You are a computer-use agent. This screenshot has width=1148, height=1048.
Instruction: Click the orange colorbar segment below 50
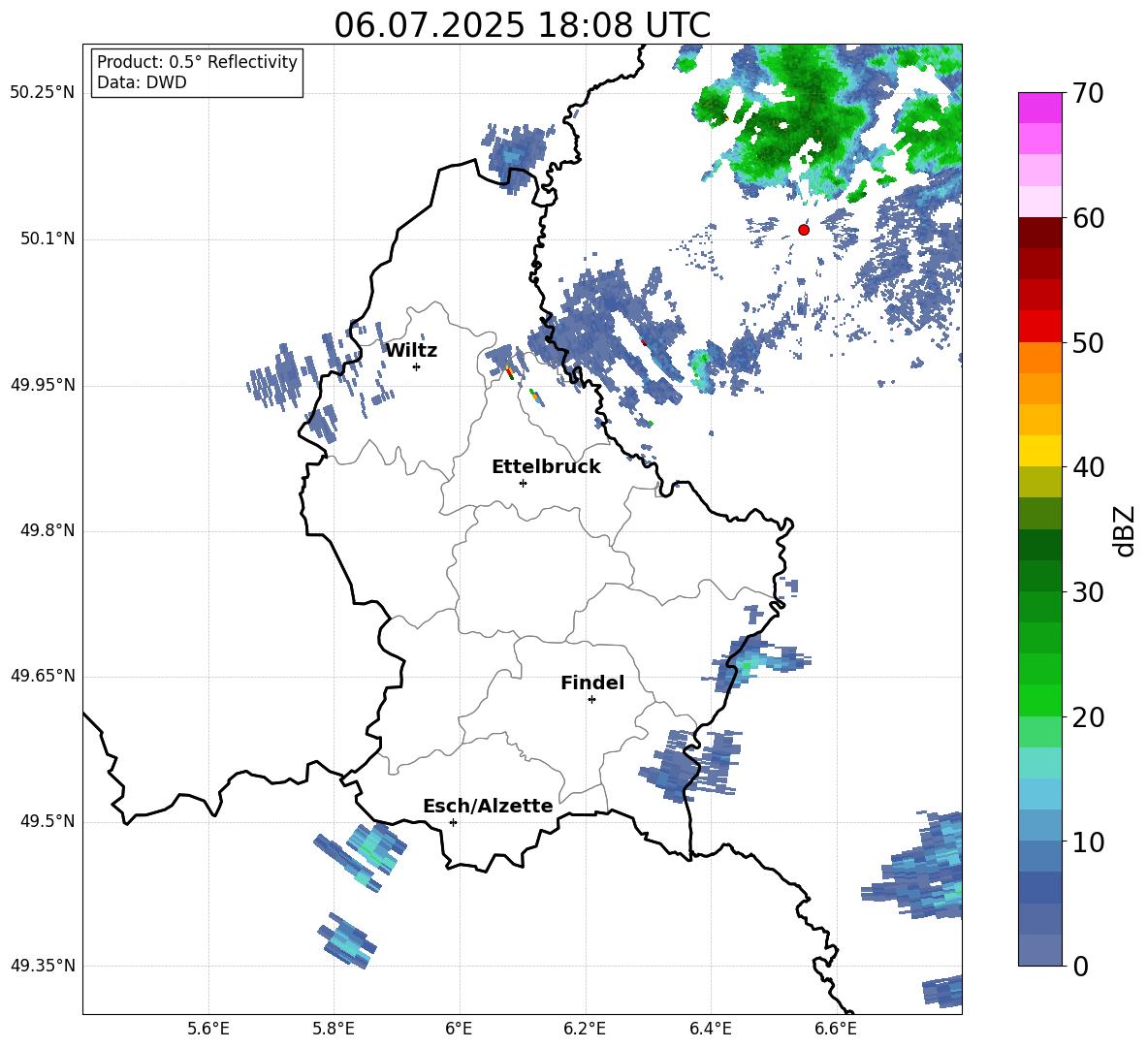click(x=1039, y=358)
